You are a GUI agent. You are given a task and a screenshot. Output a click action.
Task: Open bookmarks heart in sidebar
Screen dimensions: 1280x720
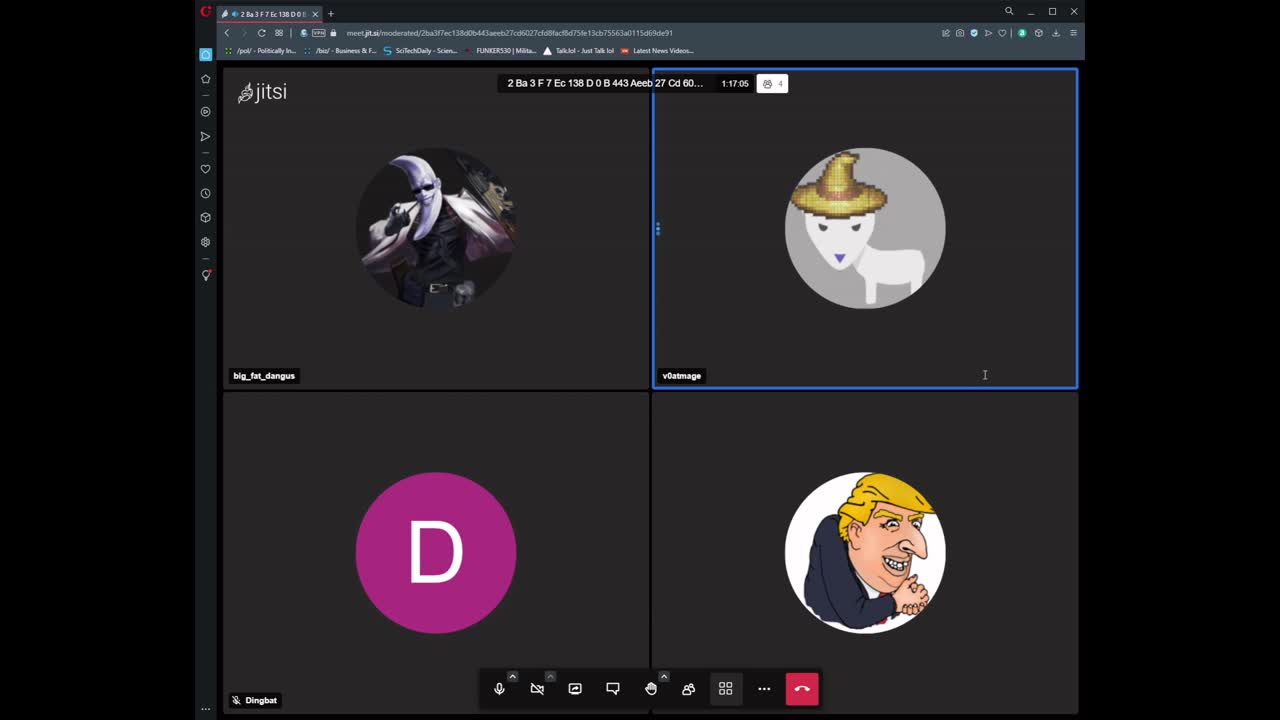pyautogui.click(x=206, y=169)
